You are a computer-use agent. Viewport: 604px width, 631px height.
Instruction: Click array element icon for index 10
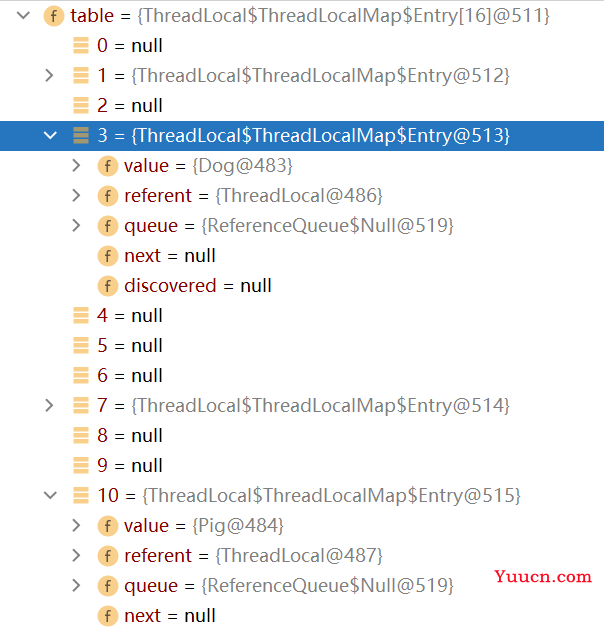(x=81, y=495)
